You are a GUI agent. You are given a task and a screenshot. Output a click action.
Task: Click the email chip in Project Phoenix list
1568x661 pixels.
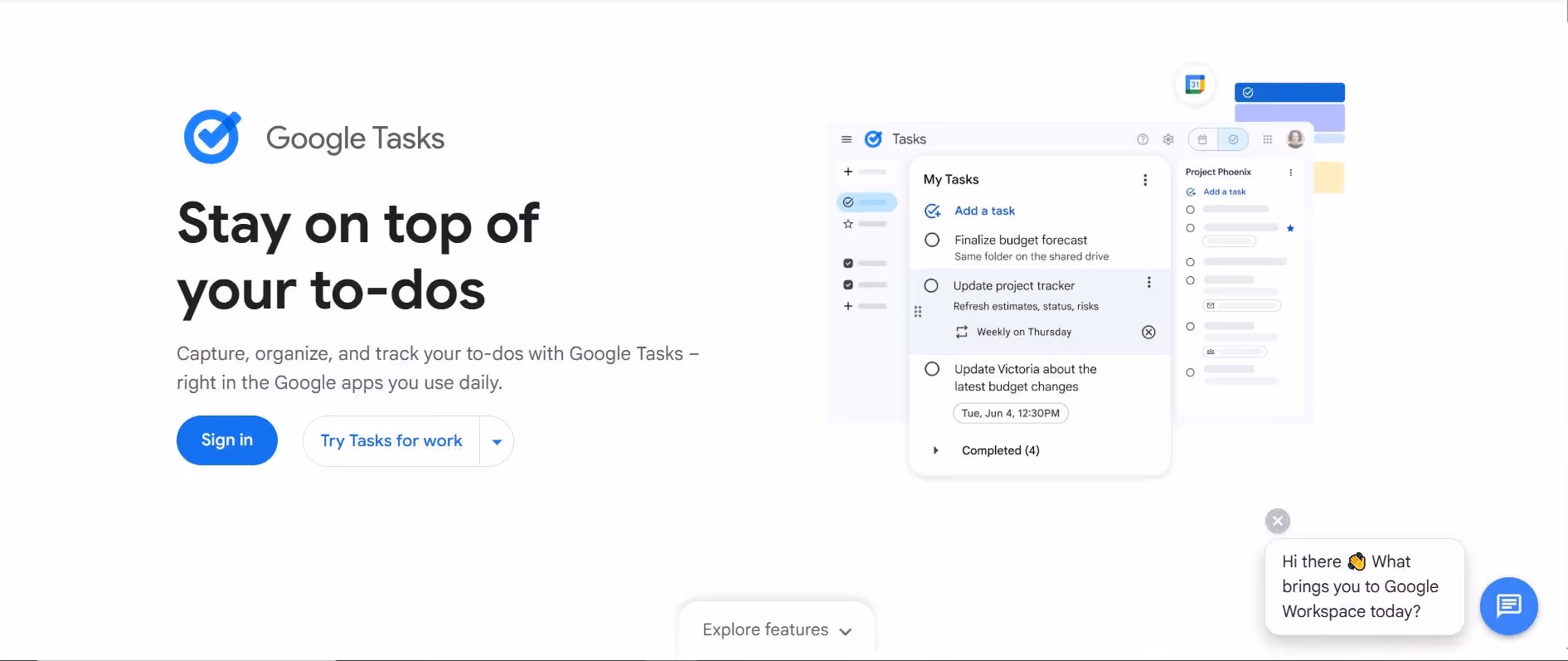[x=1242, y=305]
